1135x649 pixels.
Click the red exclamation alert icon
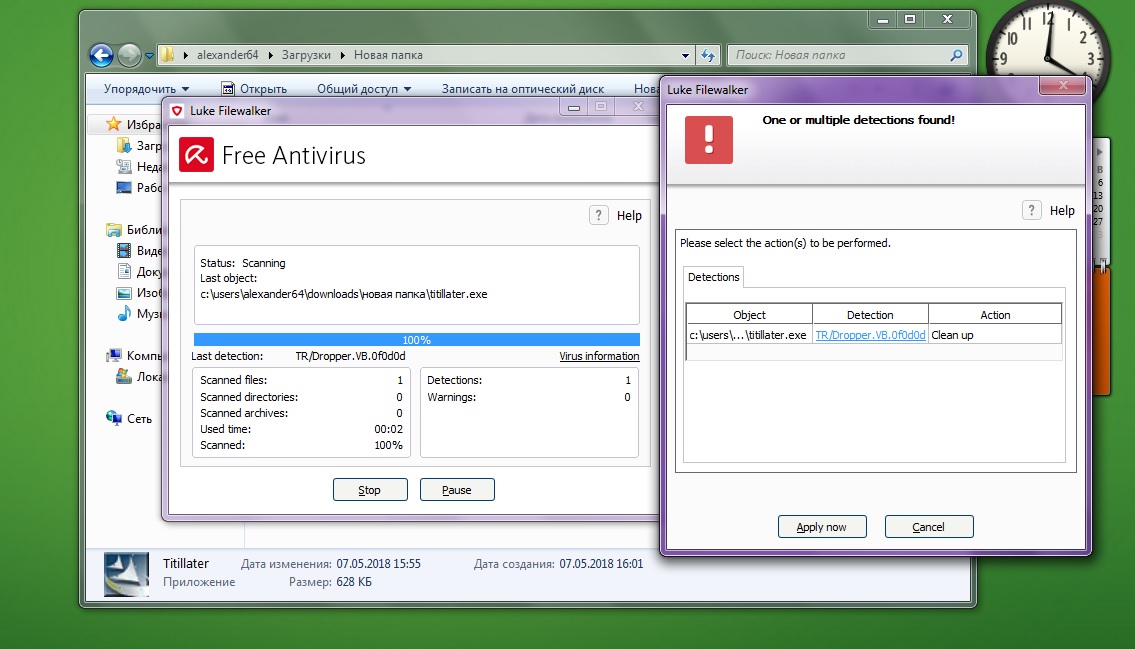pos(709,140)
